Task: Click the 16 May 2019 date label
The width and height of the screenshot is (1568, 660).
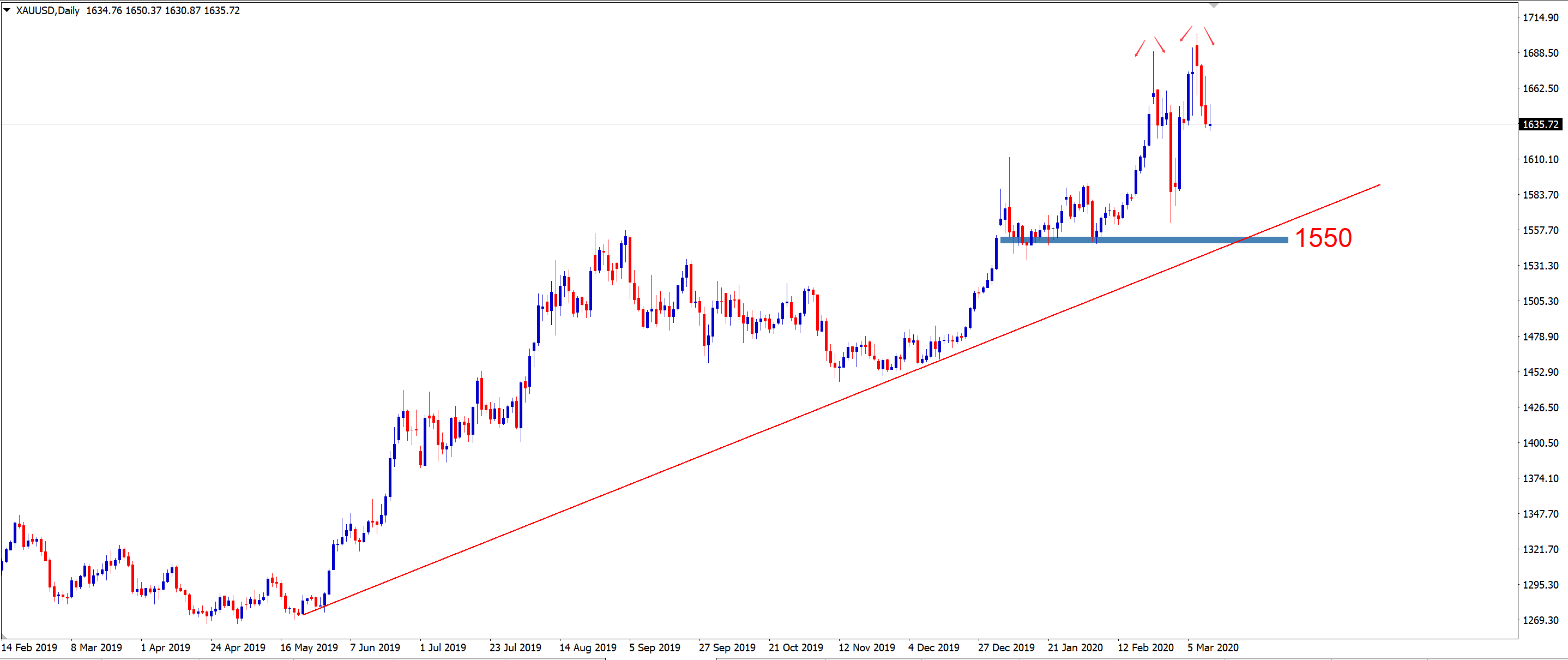Action: point(309,648)
